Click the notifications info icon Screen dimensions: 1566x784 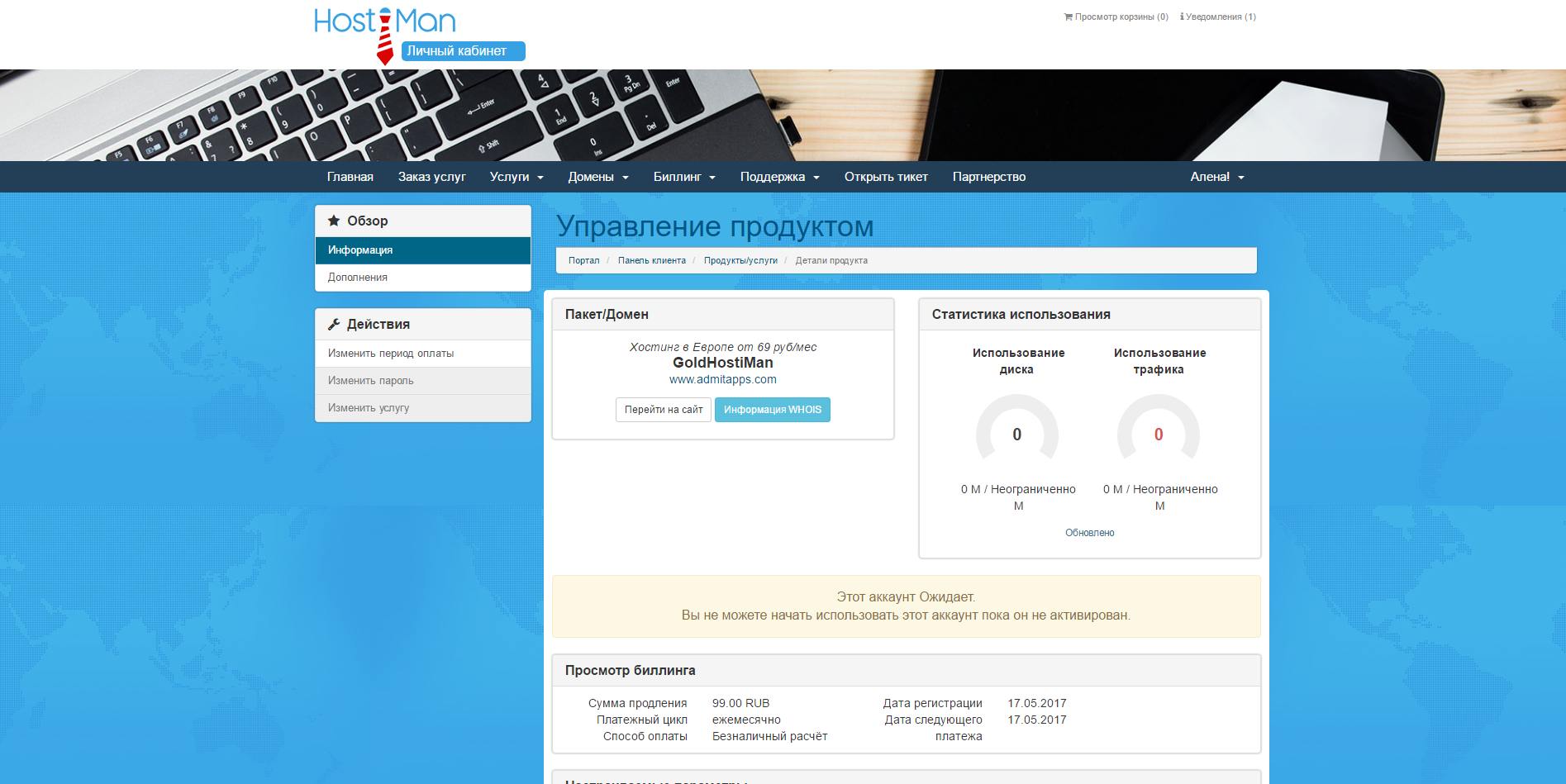[1182, 17]
